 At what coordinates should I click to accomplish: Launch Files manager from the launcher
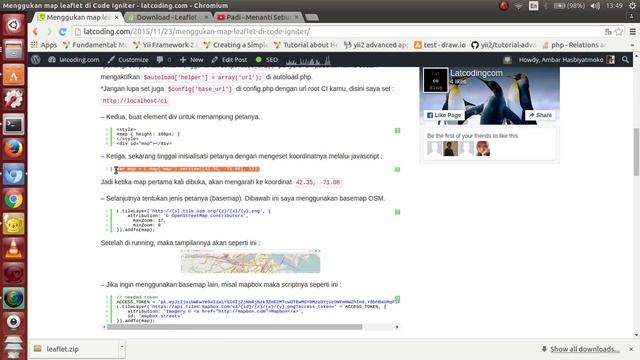point(13,50)
